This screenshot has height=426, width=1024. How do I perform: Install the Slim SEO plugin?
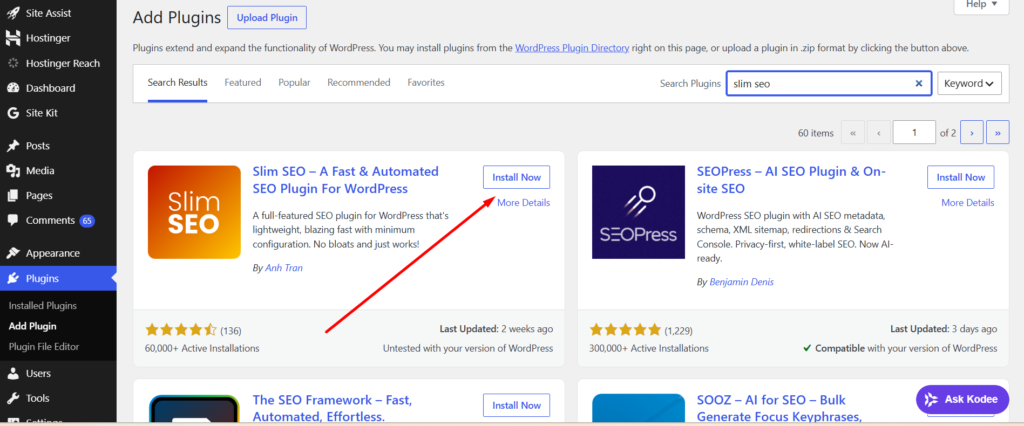[517, 177]
